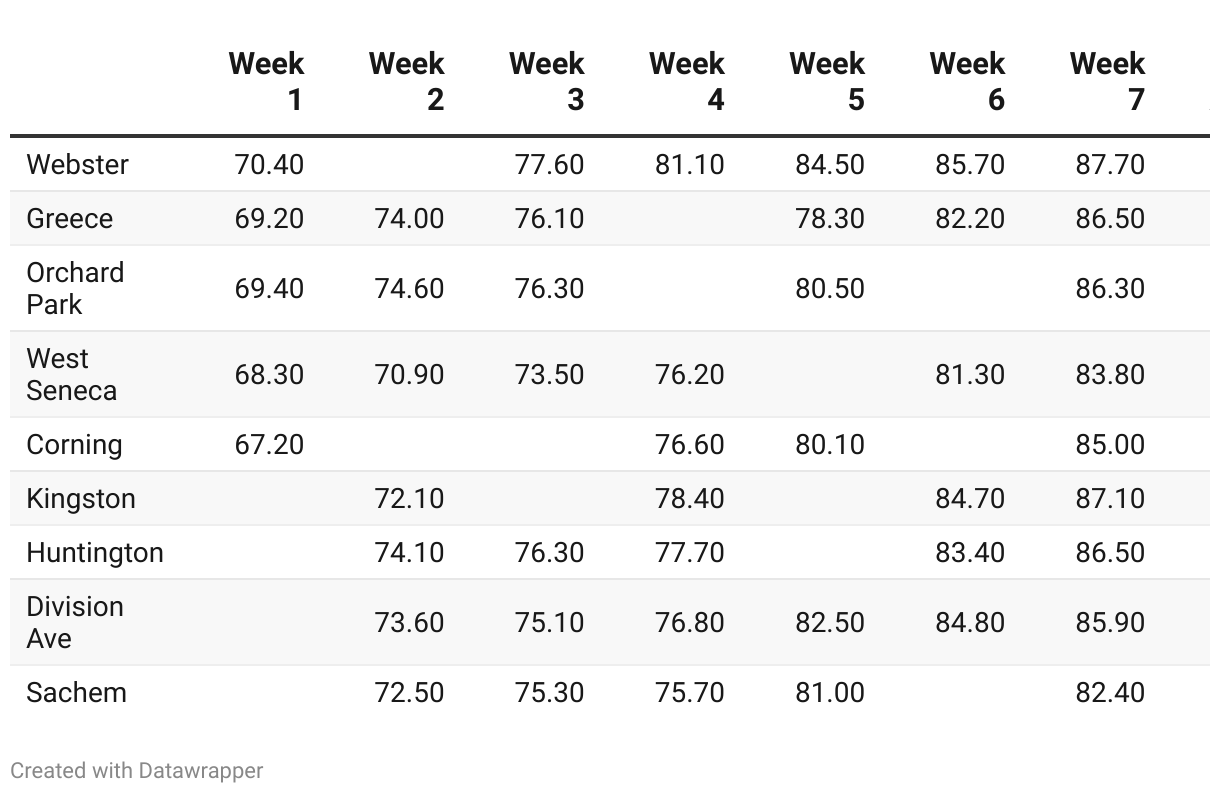Select Sachem's Week 5 value 81.00
This screenshot has height=794, width=1220.
point(830,692)
